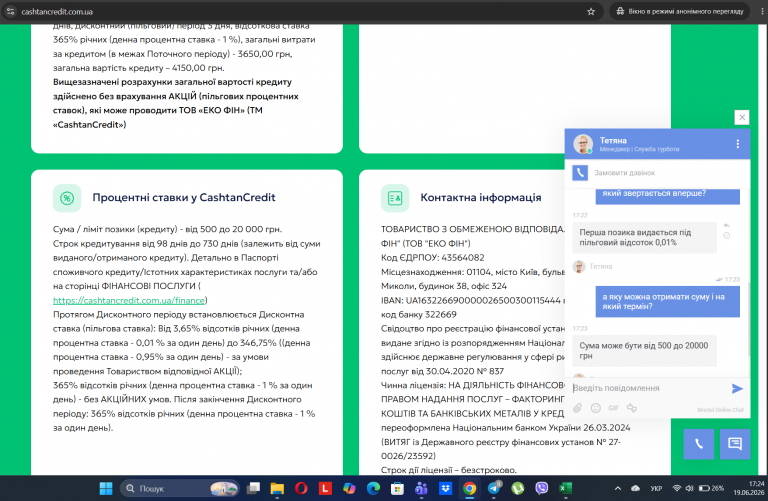Open Excel from the taskbar
Screen dimensions: 768x501
[x=566, y=488]
